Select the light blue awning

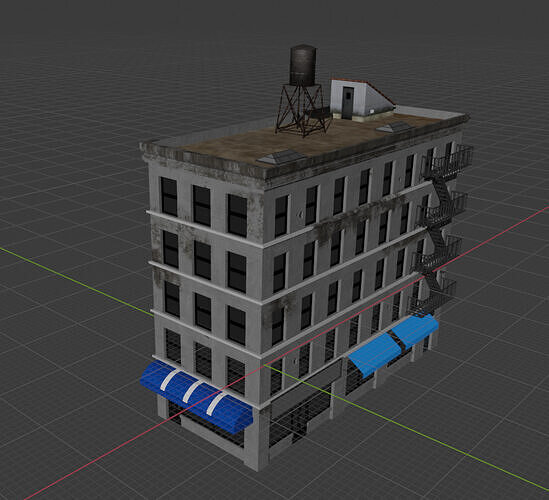(393, 345)
